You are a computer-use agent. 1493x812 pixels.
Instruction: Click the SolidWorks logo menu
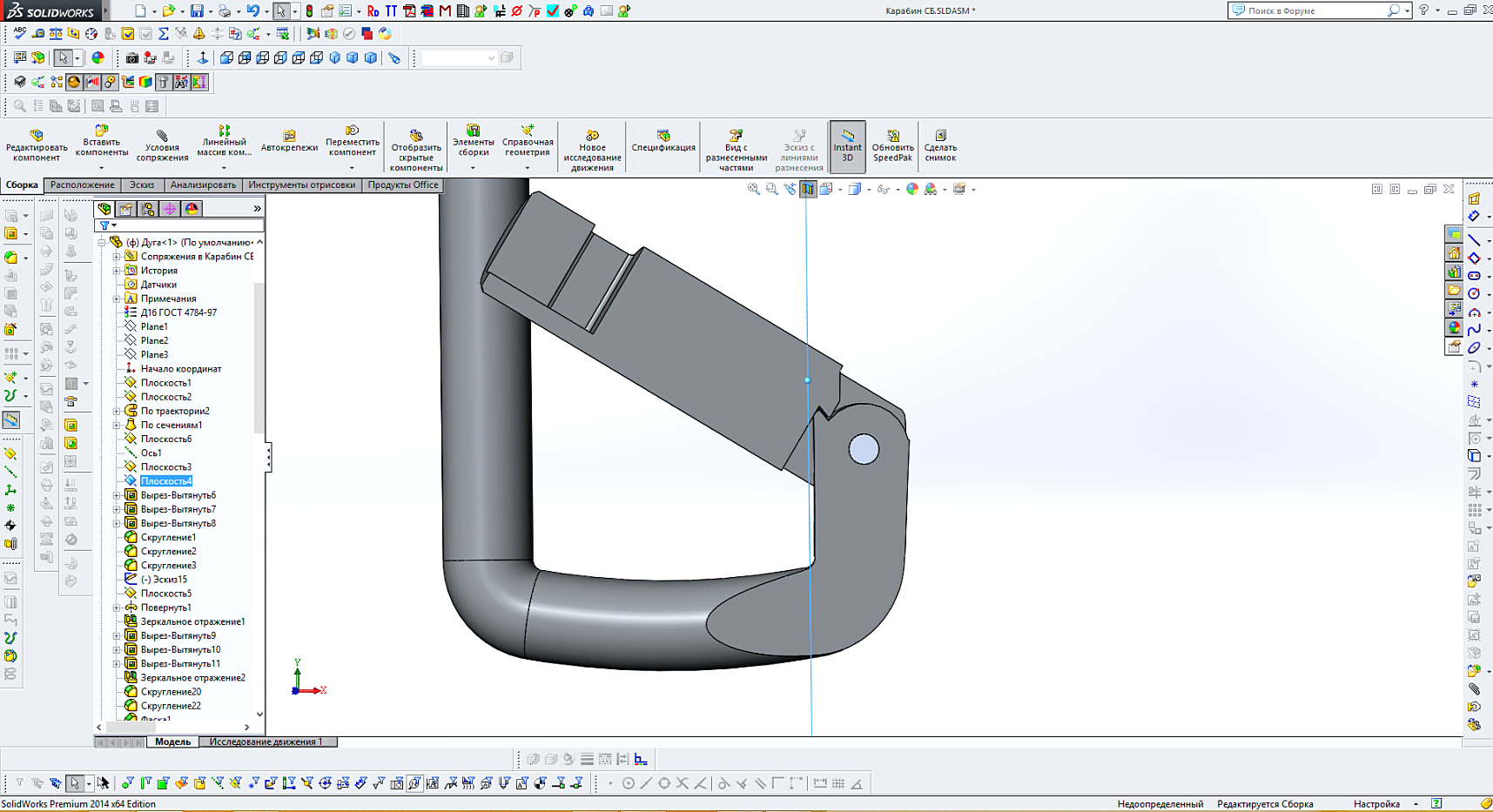[x=51, y=10]
